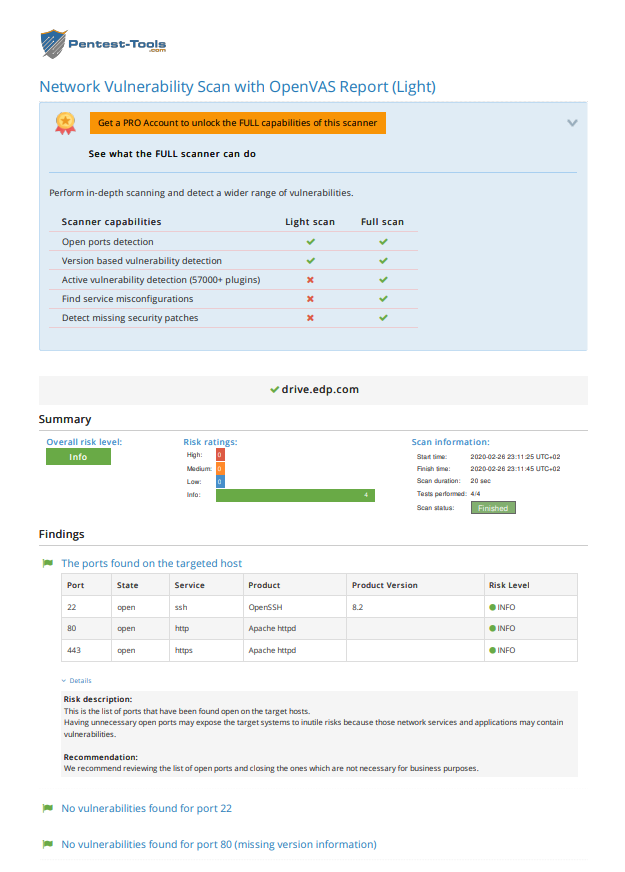Click the green Info overall risk badge
Image resolution: width=625 pixels, height=872 pixels.
tap(78, 457)
